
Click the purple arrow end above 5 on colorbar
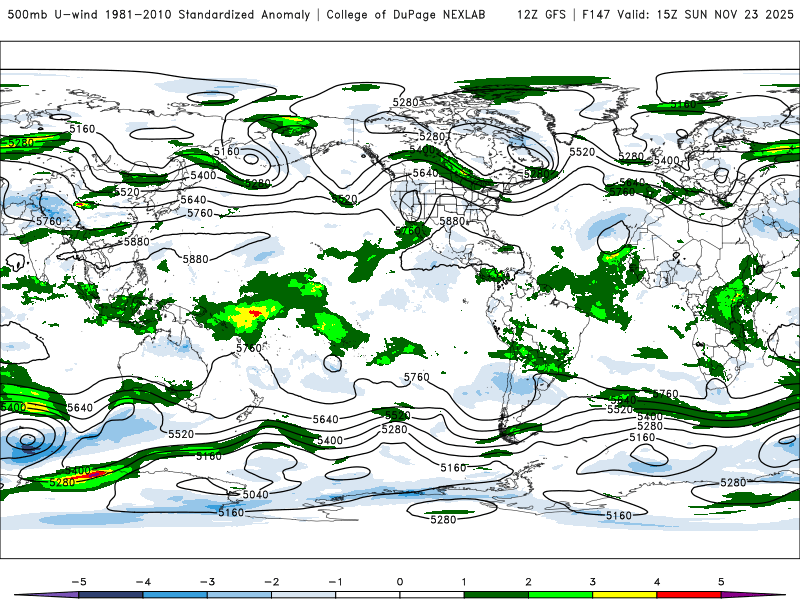753,595
